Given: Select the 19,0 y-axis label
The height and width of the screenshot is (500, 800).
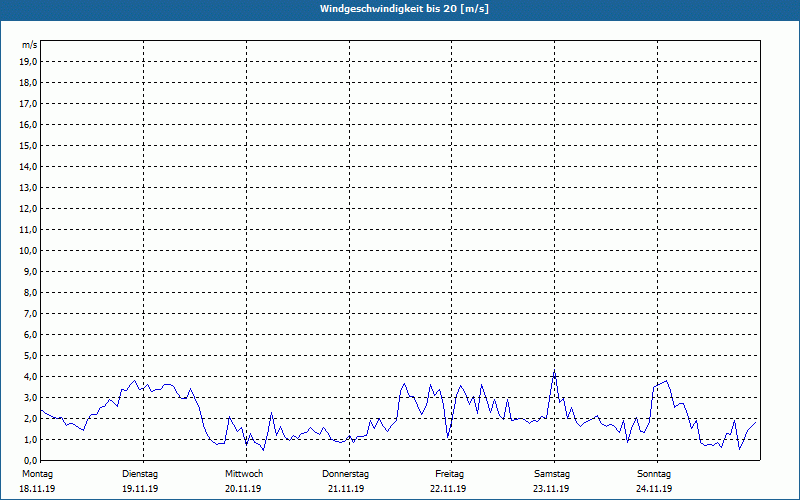Looking at the screenshot, I should (x=29, y=61).
